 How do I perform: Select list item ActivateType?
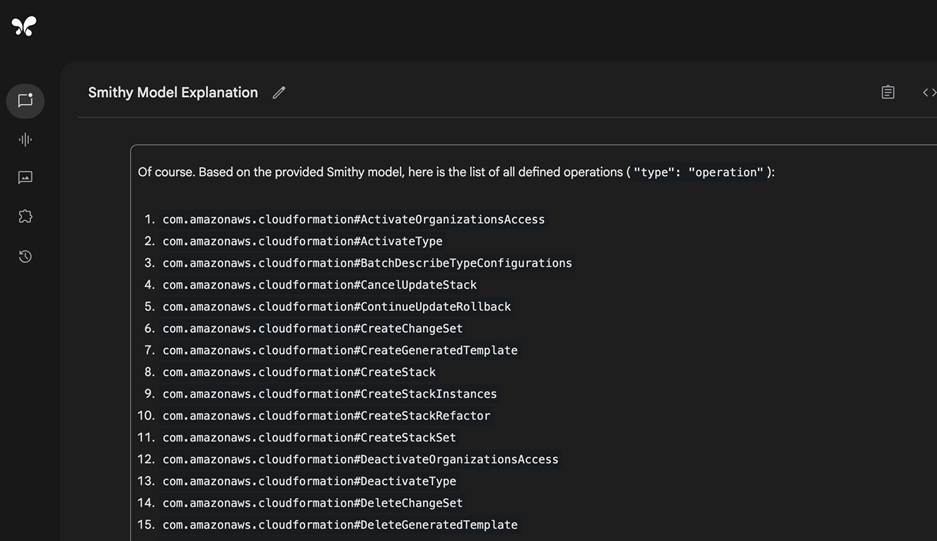pos(302,241)
